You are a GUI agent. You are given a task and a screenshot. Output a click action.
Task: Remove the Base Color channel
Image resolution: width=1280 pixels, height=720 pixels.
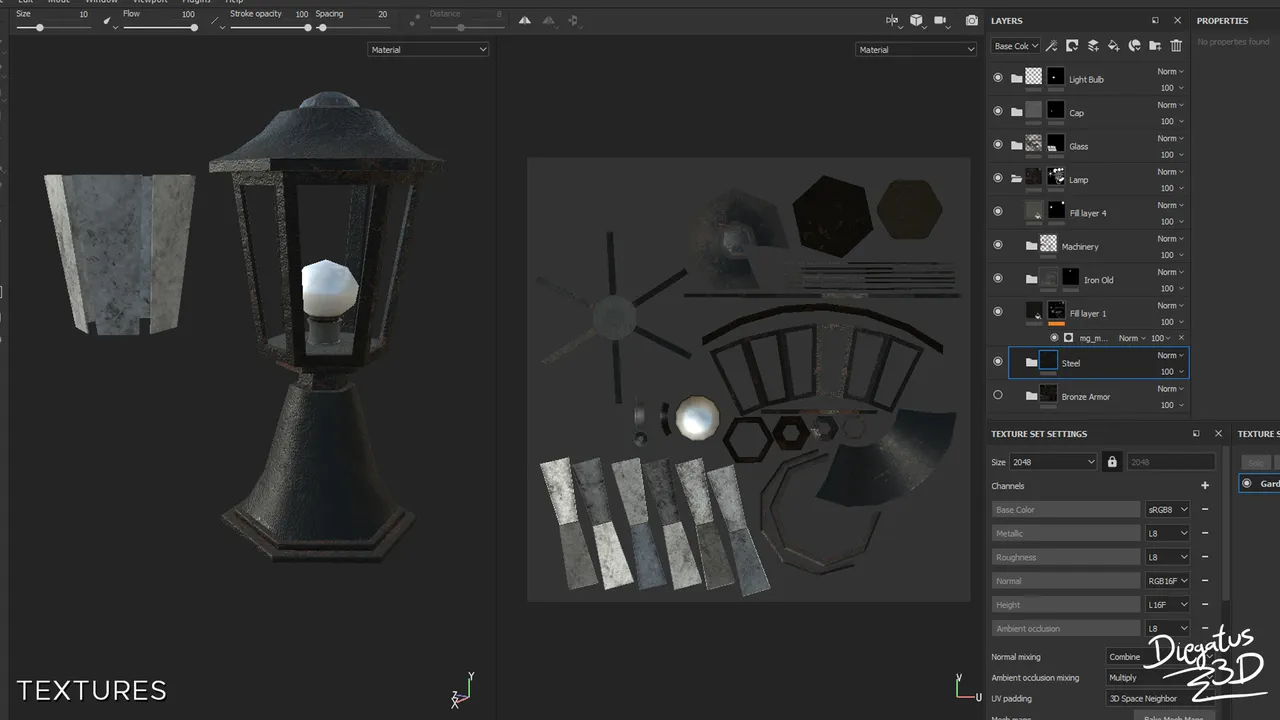coord(1205,509)
